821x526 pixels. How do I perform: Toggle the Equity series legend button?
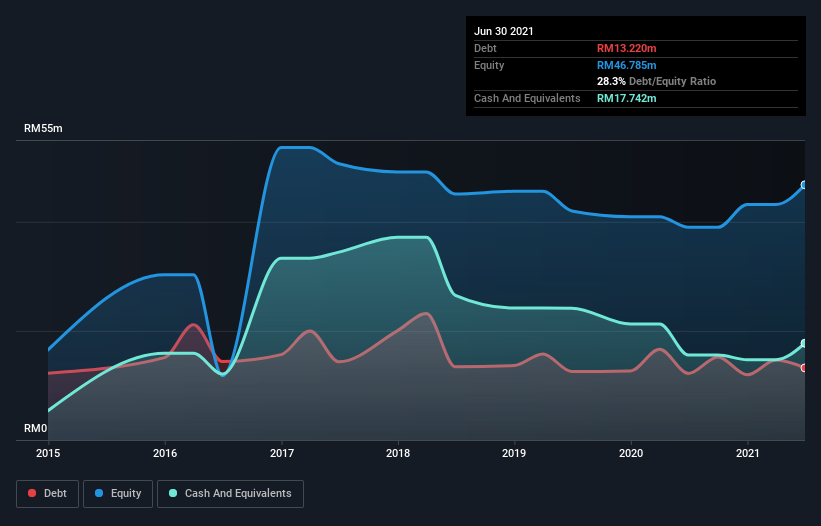[x=118, y=494]
